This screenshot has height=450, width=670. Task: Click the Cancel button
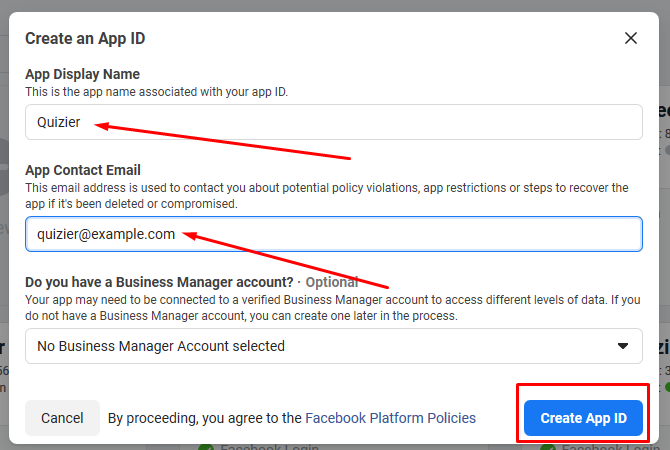(62, 418)
